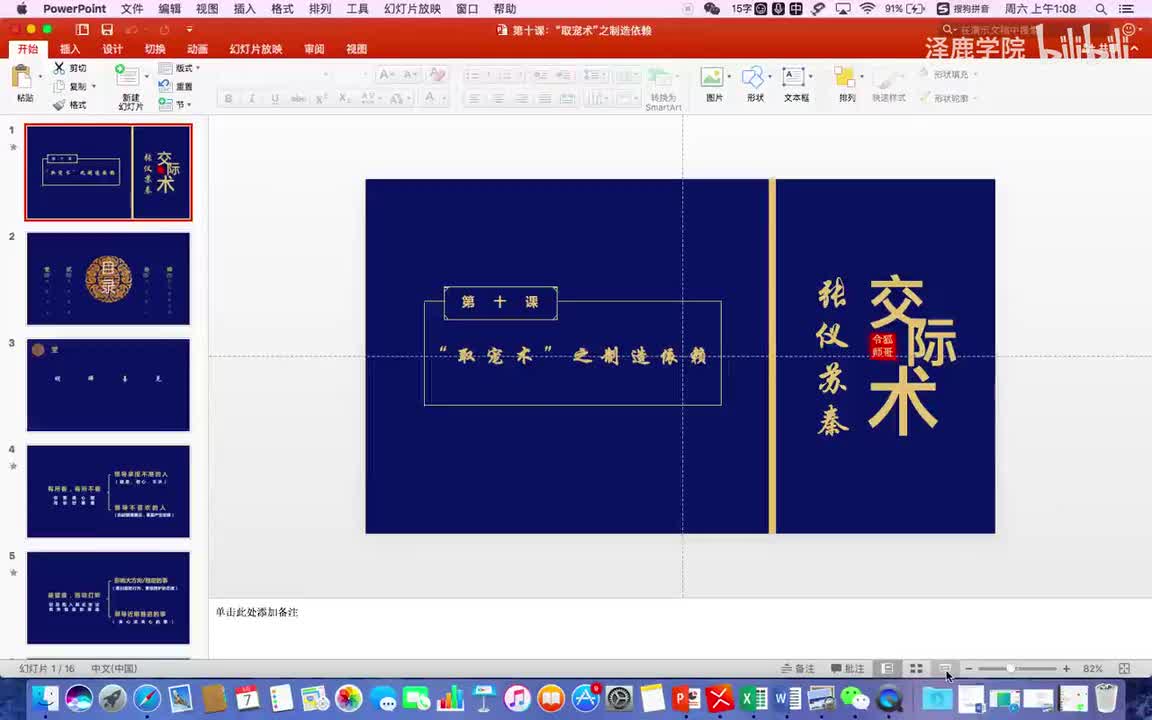Collapse the ribbon with the chevron

point(1136,49)
